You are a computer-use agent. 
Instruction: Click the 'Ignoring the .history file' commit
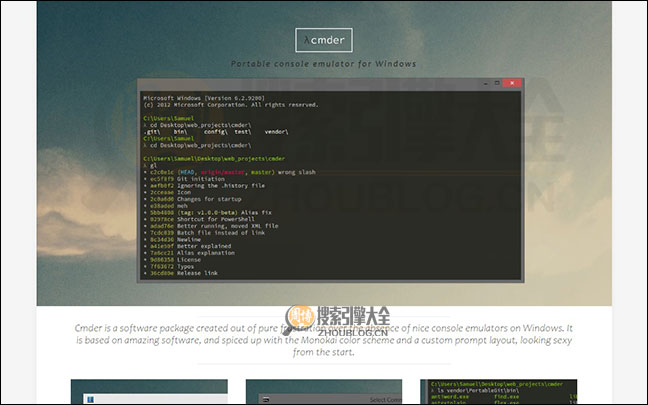[x=204, y=186]
